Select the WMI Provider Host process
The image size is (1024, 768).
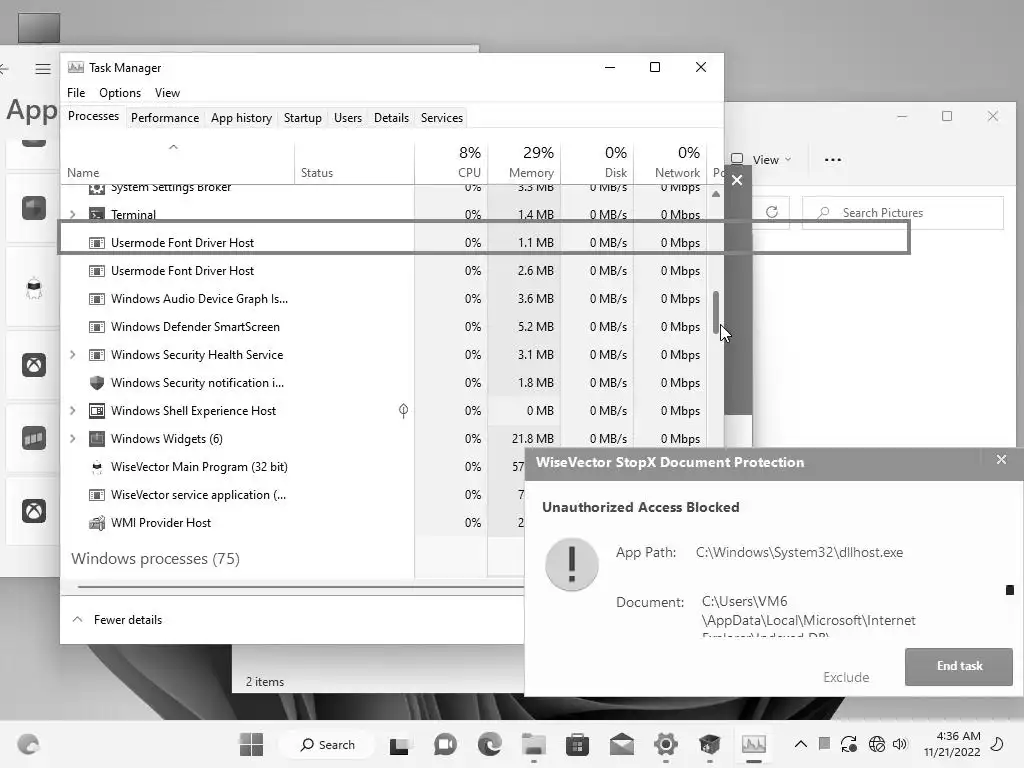coord(293,522)
